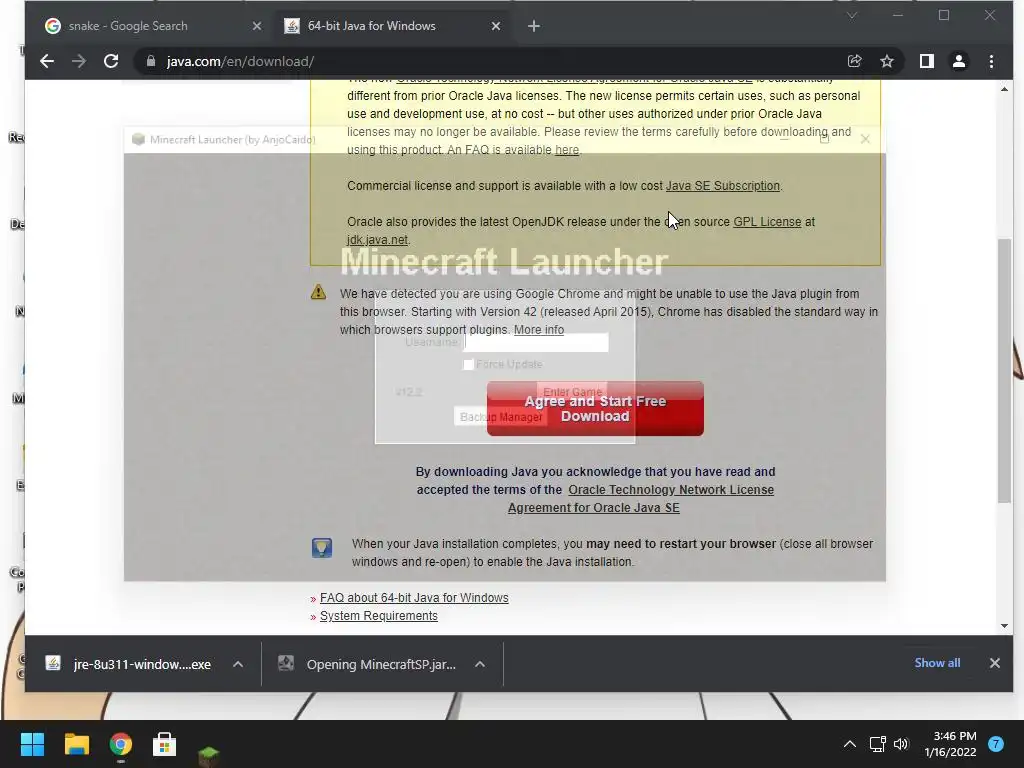Screen dimensions: 1024x768
Task: Bookmark this page with the star
Action: point(886,61)
